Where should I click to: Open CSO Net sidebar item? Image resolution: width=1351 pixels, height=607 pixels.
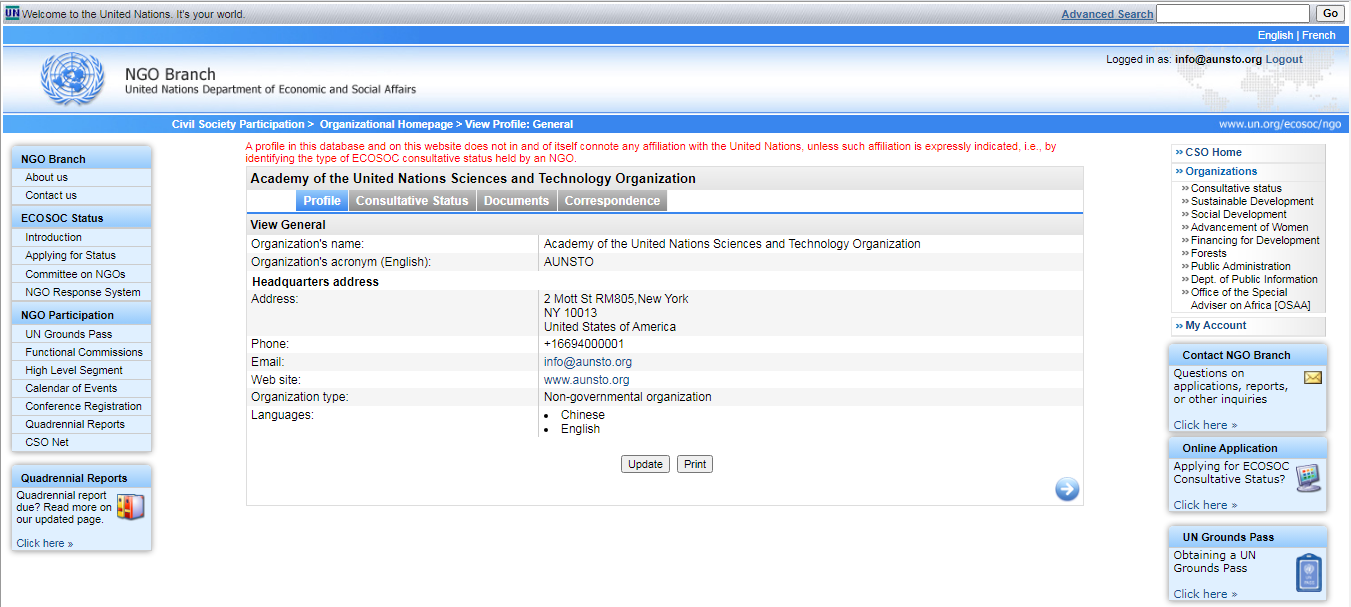[47, 442]
